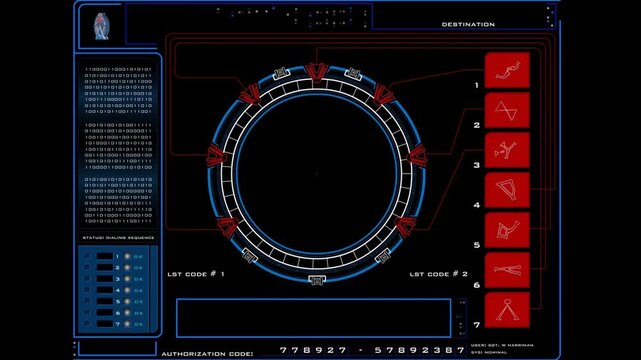641x360 pixels.
Task: Click the red lower-left chevron on the gate ring
Action: pyautogui.click(x=228, y=227)
